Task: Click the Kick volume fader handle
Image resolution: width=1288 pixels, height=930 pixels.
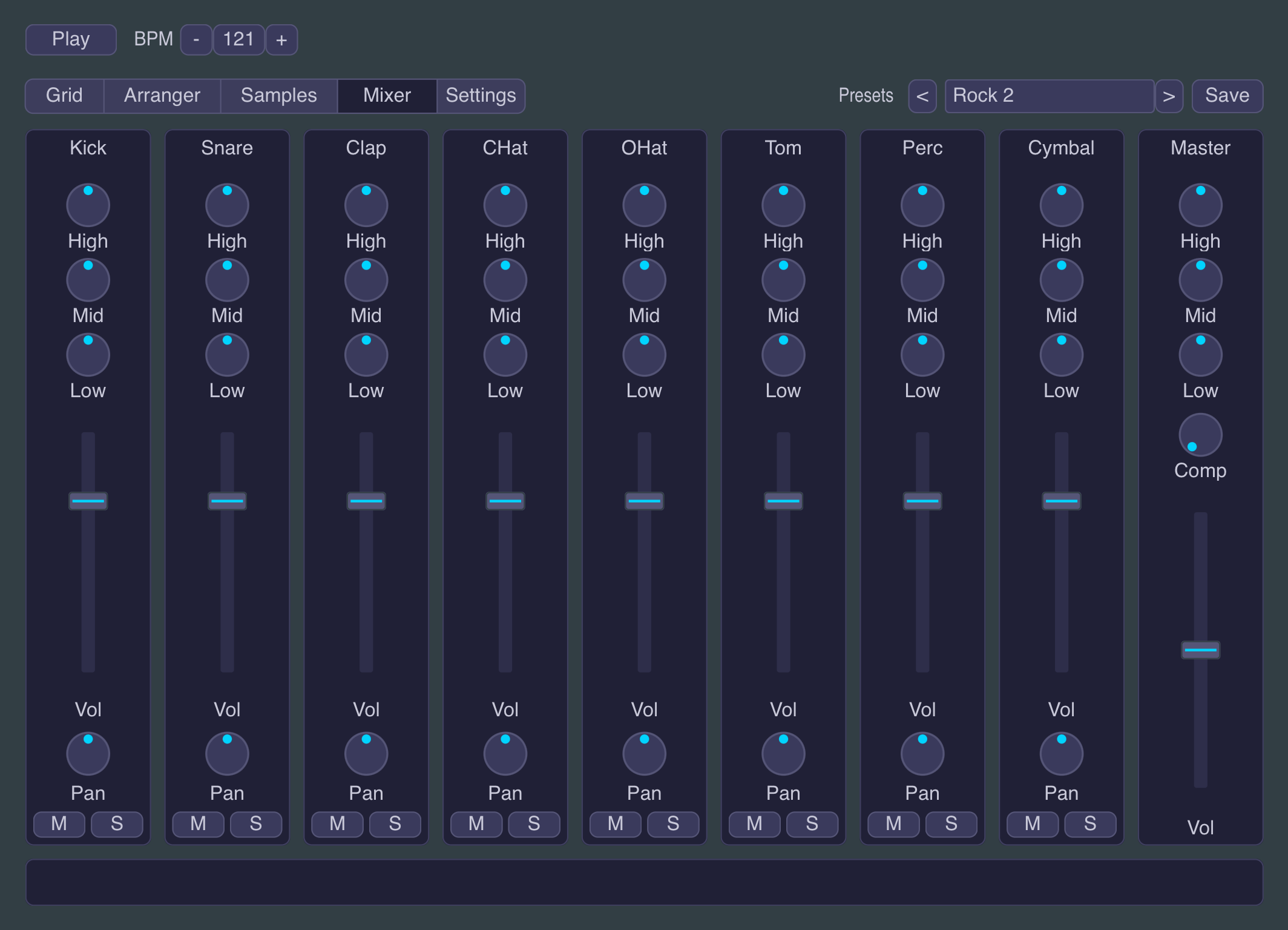Action: coord(88,501)
